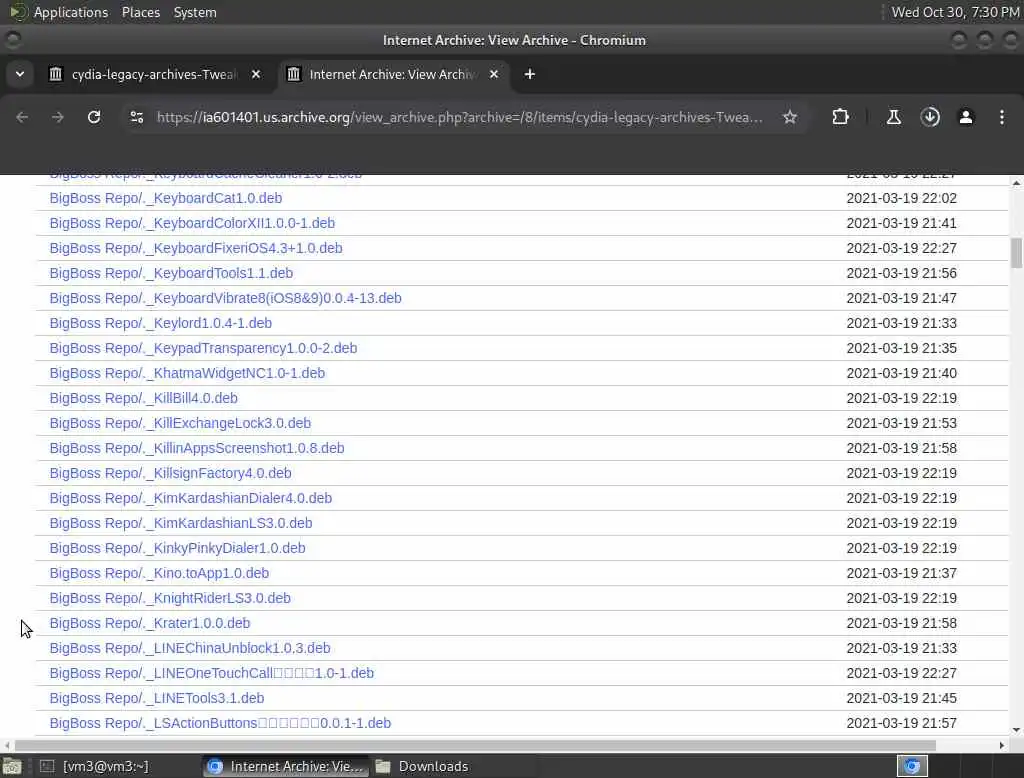
Task: Open the Places menu
Action: tap(141, 12)
